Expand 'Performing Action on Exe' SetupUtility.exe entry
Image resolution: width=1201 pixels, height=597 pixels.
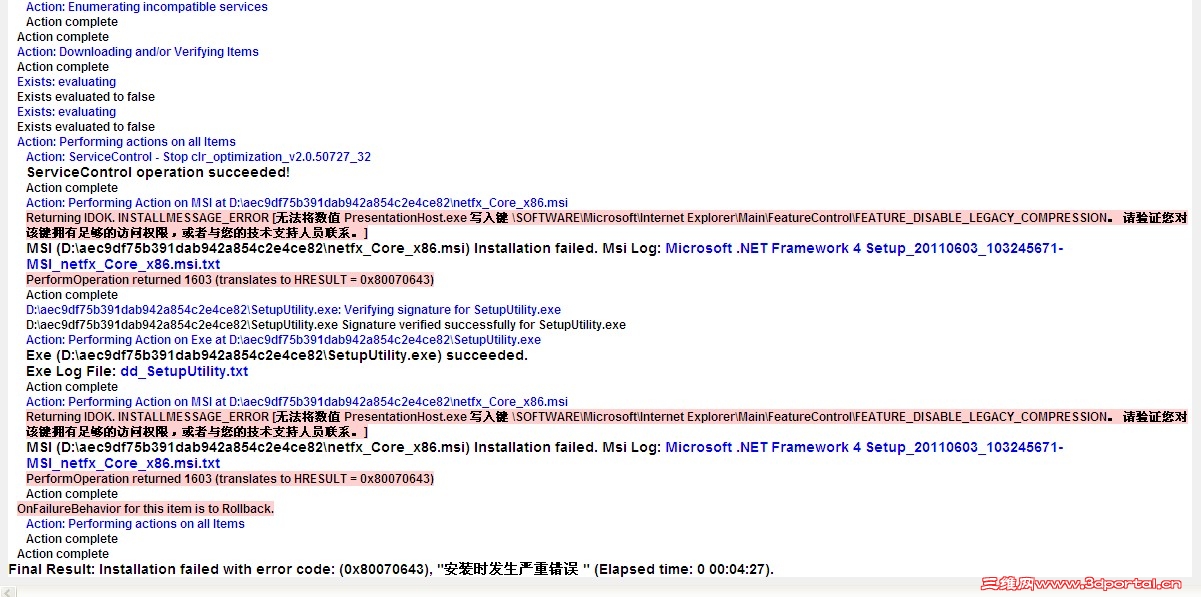283,340
